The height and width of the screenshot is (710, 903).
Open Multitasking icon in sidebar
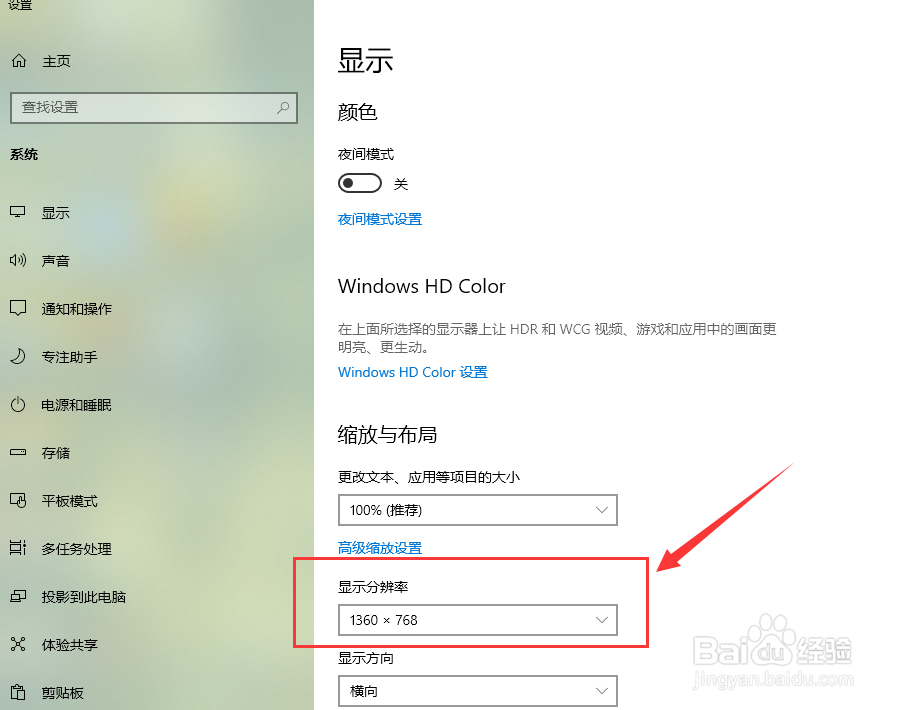(x=18, y=548)
